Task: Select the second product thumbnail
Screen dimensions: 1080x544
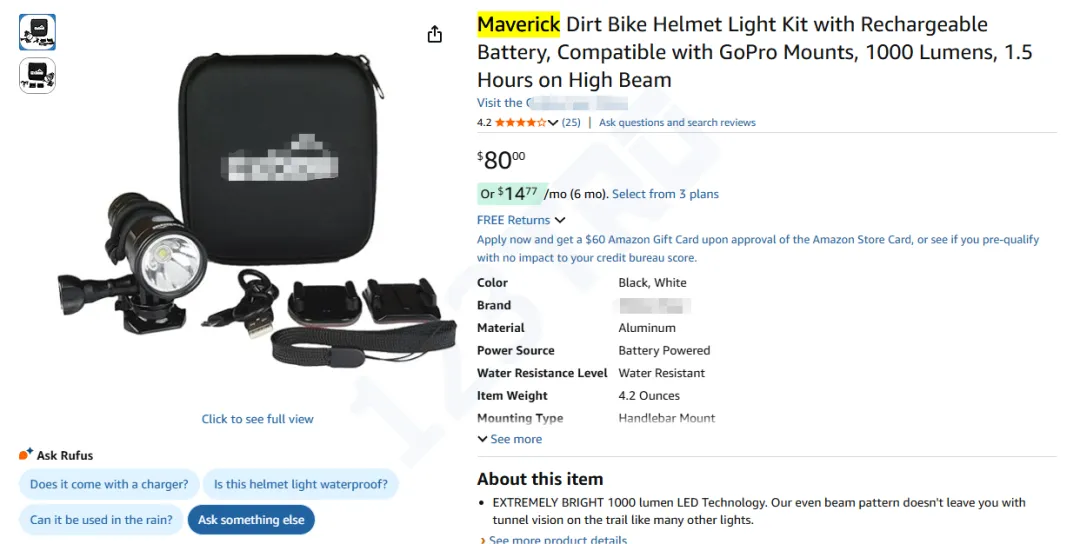Action: [38, 75]
